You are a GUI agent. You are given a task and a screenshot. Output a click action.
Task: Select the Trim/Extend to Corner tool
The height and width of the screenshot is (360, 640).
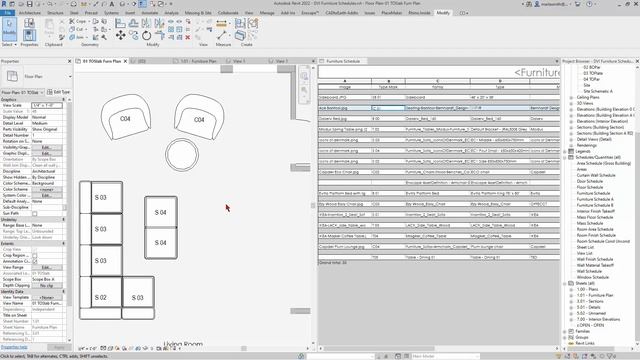coord(160,36)
